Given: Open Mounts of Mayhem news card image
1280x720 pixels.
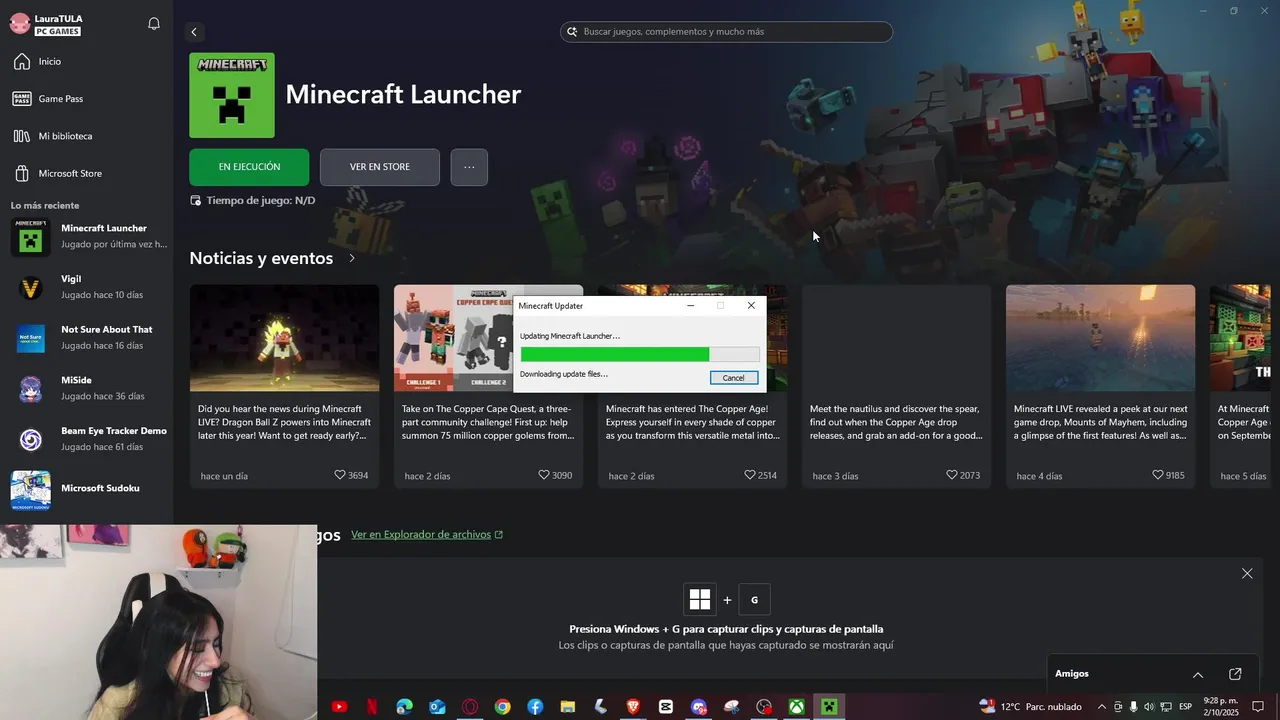Looking at the screenshot, I should coord(1100,338).
